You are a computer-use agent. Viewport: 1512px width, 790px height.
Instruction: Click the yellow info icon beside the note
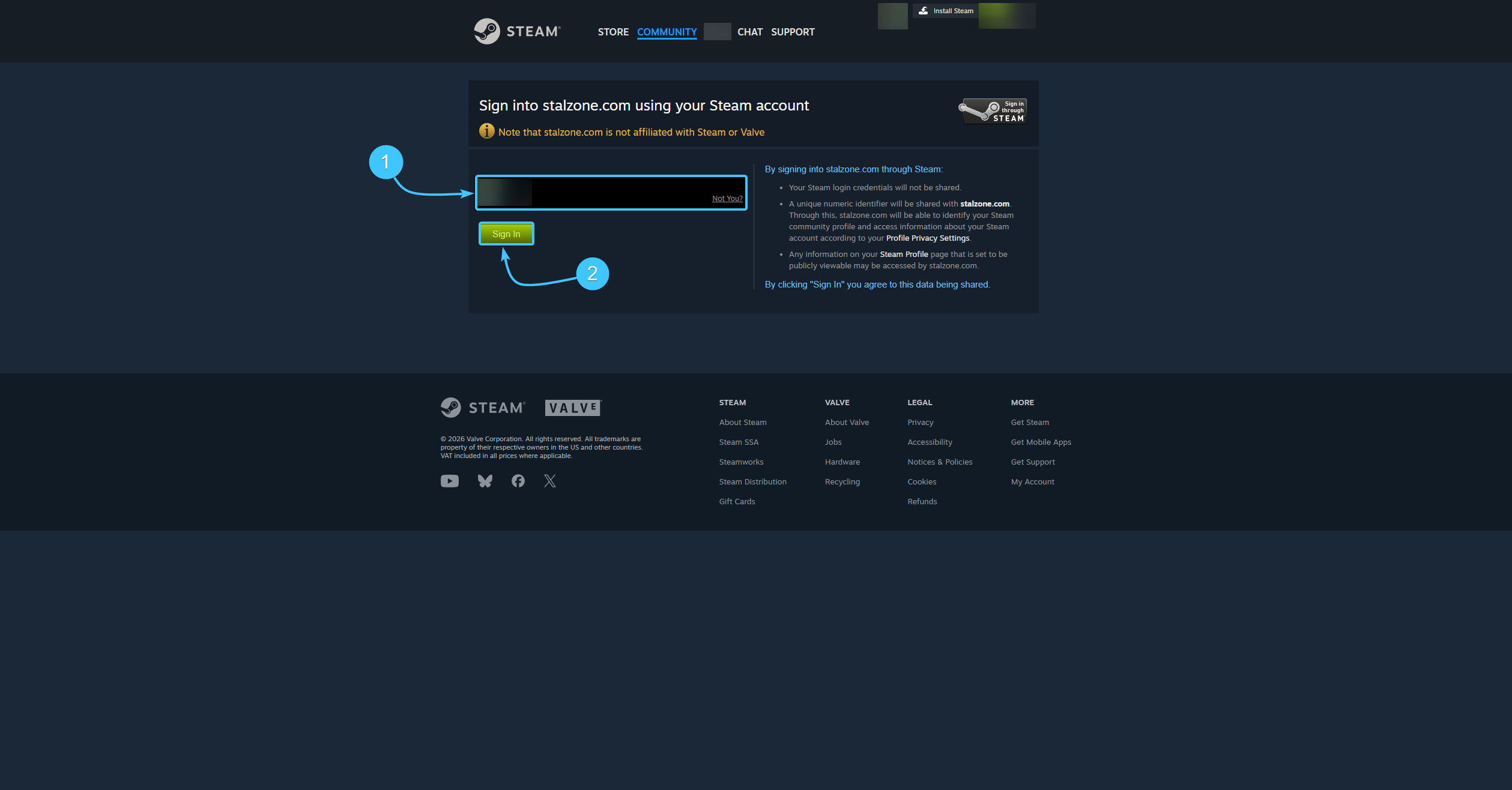[x=487, y=131]
